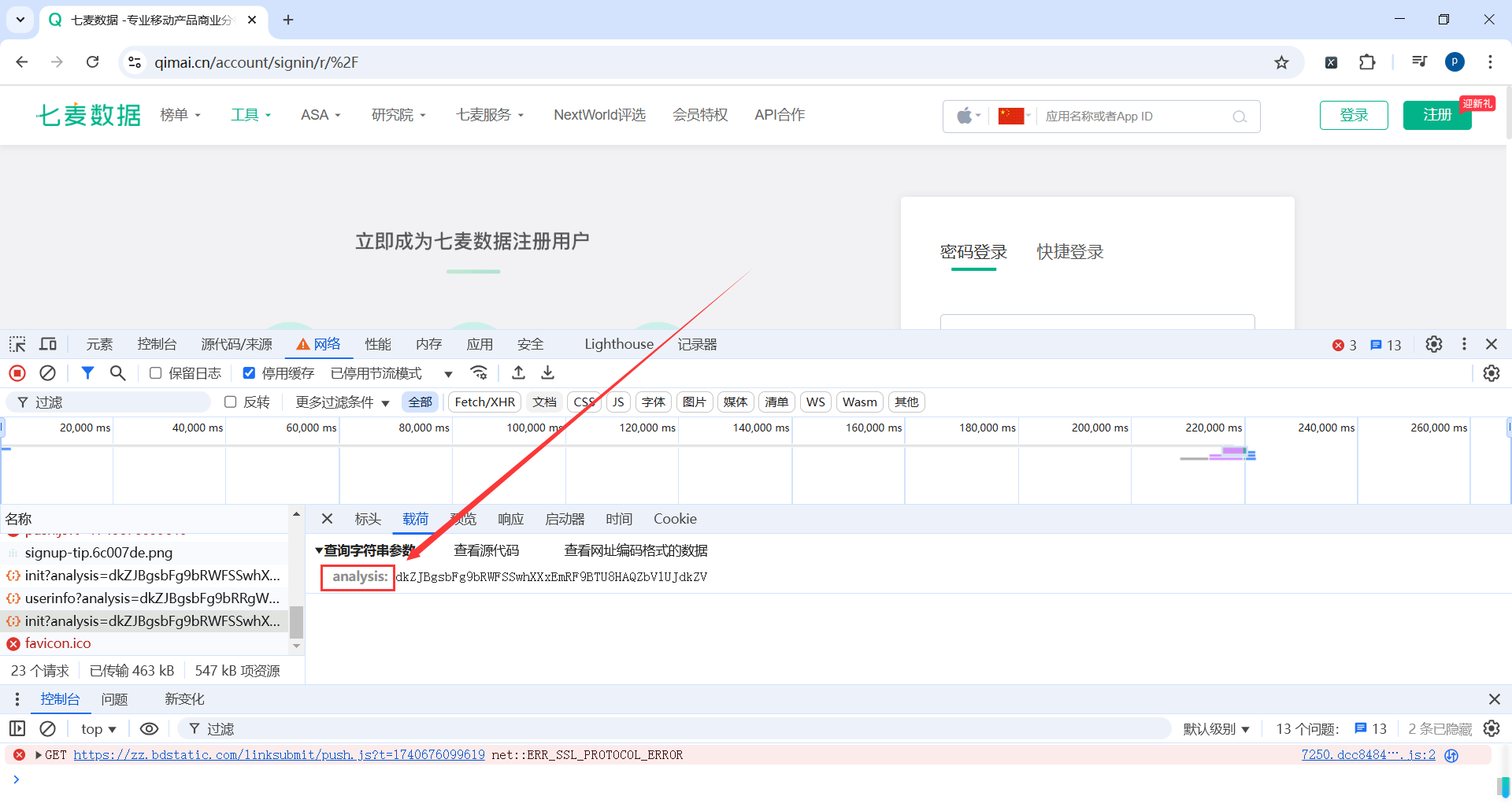Expand the GET error message in console
Image resolution: width=1512 pixels, height=811 pixels.
(39, 755)
